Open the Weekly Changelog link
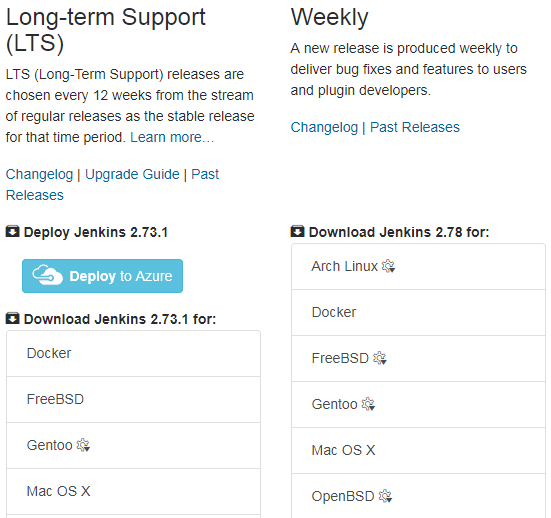The width and height of the screenshot is (551, 518). [324, 127]
